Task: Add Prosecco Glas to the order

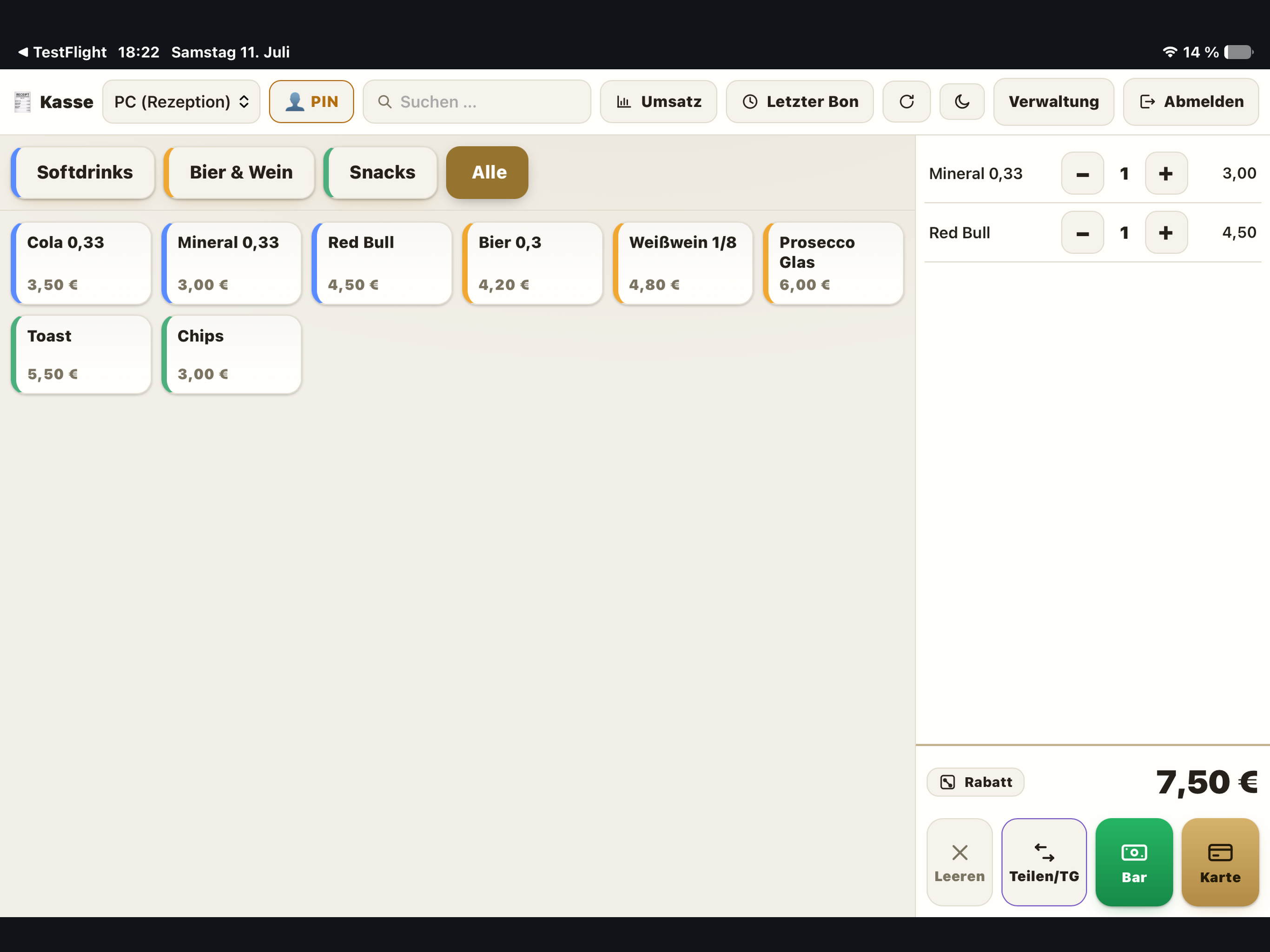Action: click(x=833, y=263)
